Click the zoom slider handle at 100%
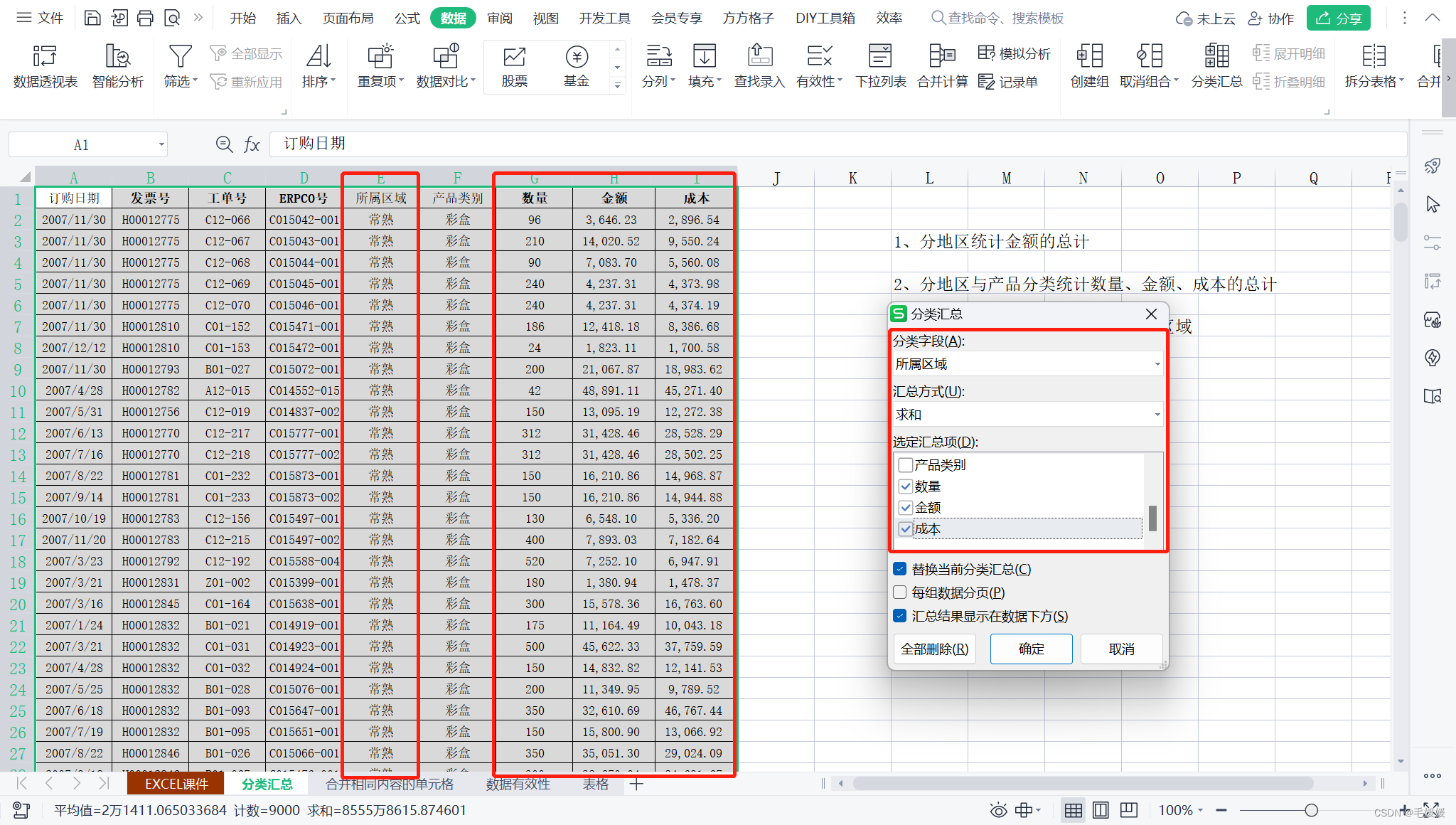The image size is (1456, 825). click(x=1311, y=810)
